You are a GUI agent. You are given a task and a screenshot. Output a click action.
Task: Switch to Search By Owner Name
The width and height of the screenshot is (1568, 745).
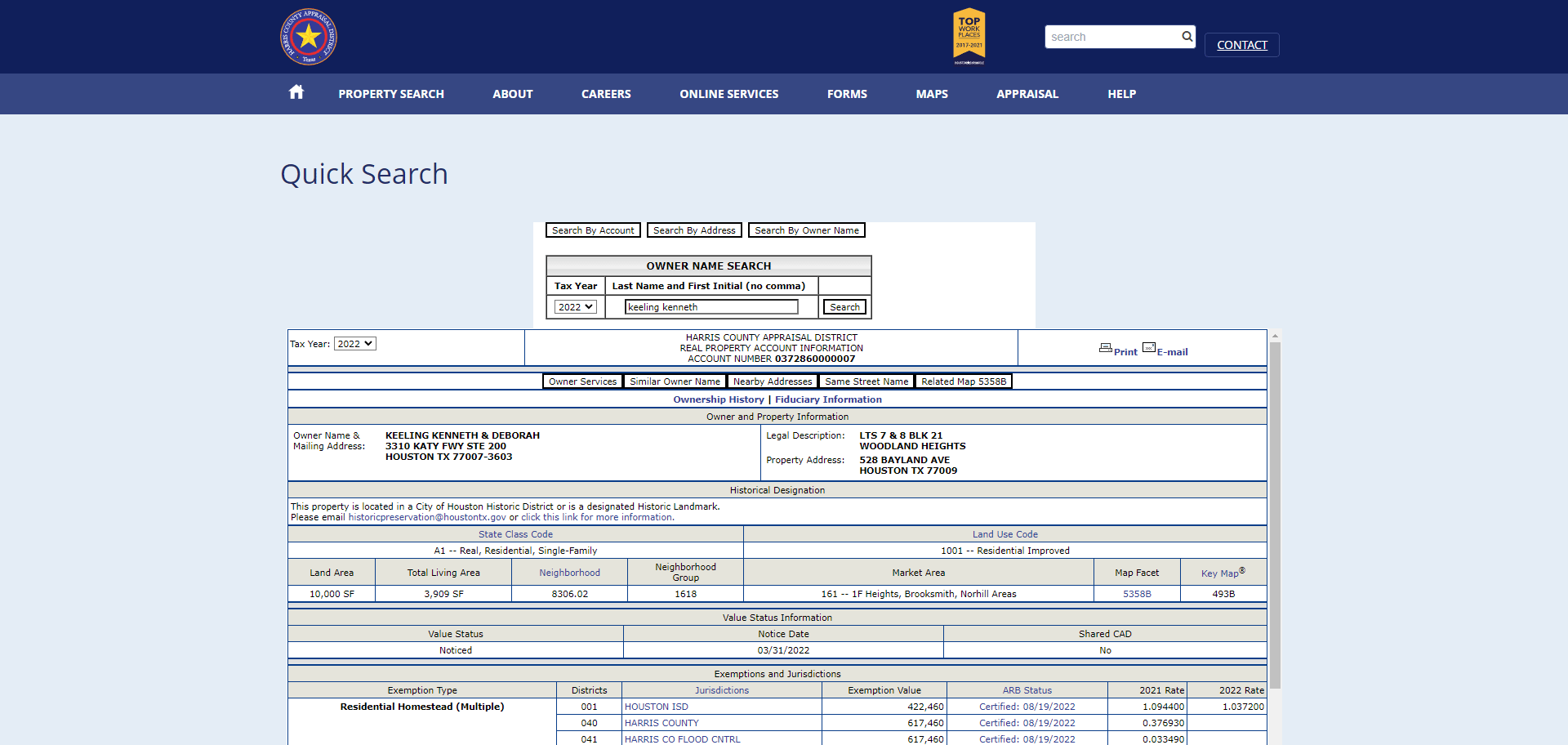click(807, 230)
